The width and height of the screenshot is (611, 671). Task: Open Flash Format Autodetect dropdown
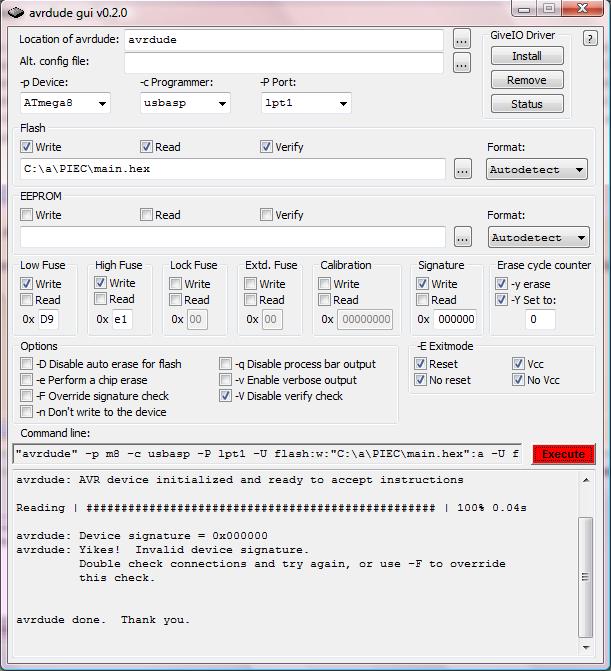[537, 169]
